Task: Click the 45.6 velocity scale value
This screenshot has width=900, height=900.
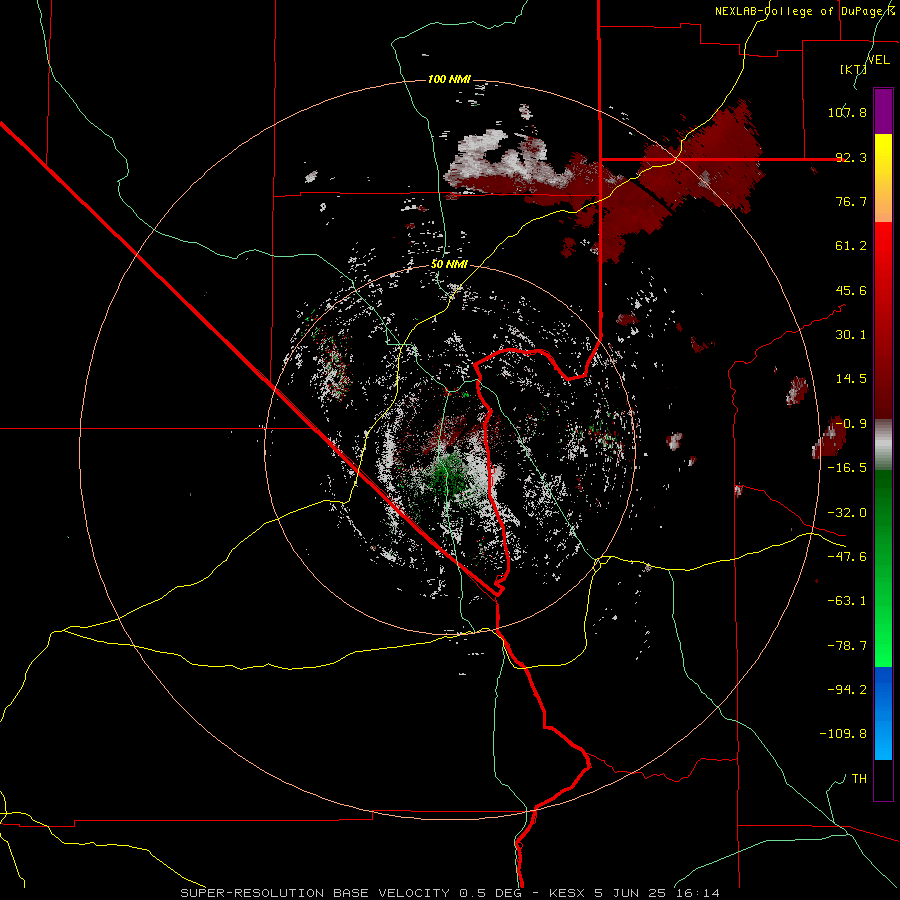Action: (851, 290)
